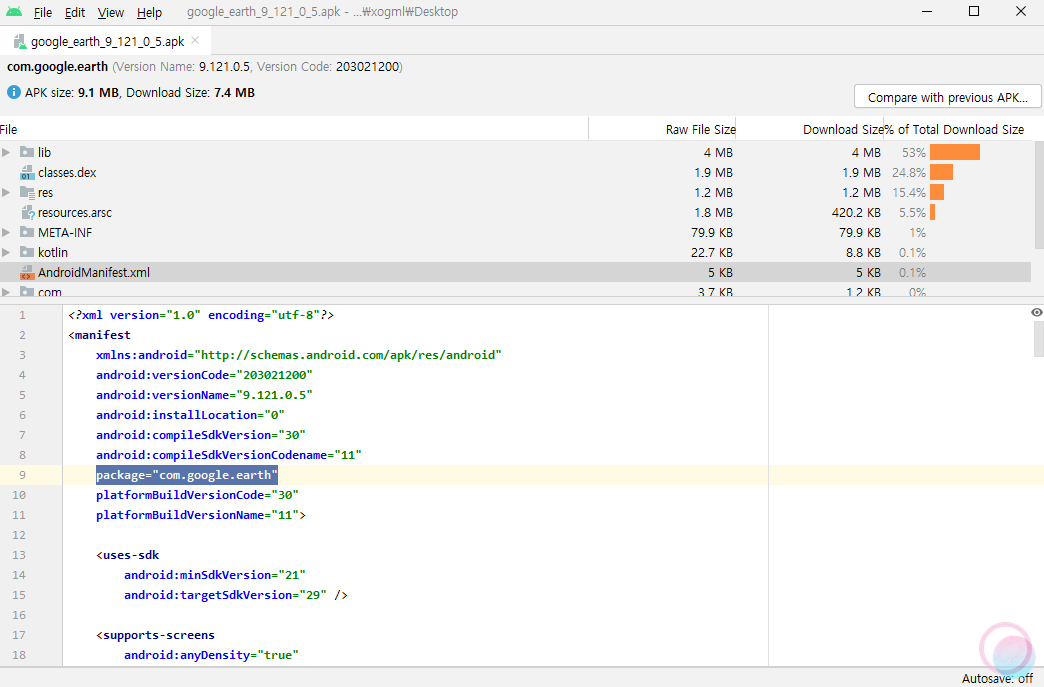
Task: Click the file list vertical scrollbar
Action: click(x=1039, y=194)
